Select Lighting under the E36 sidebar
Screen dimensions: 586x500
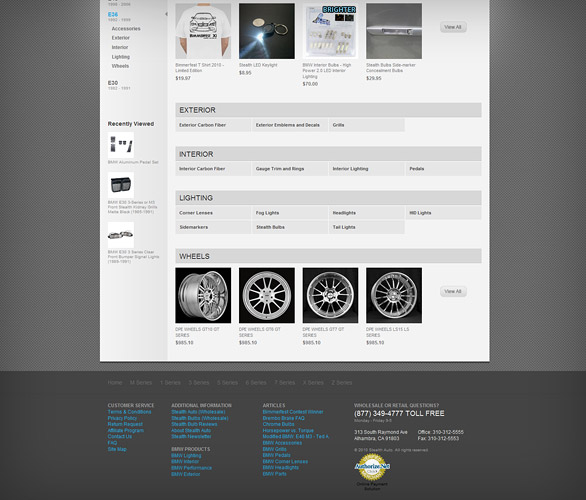tap(121, 57)
